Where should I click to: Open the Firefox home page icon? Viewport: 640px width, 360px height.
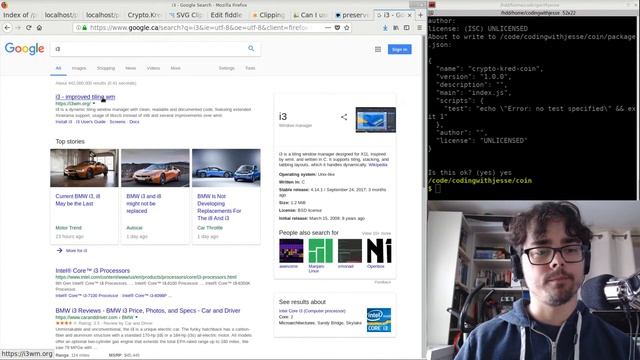[39, 28]
